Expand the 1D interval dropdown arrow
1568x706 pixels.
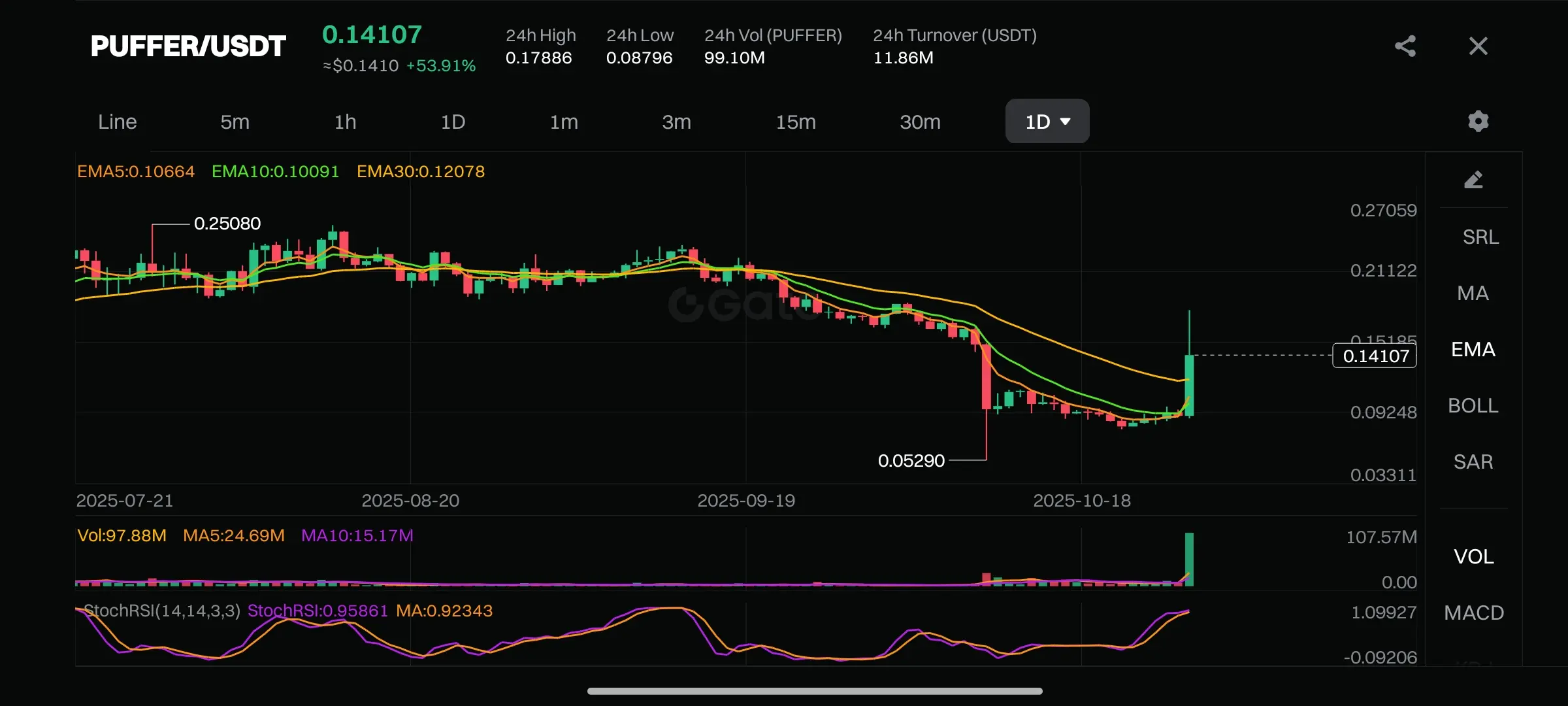1066,122
